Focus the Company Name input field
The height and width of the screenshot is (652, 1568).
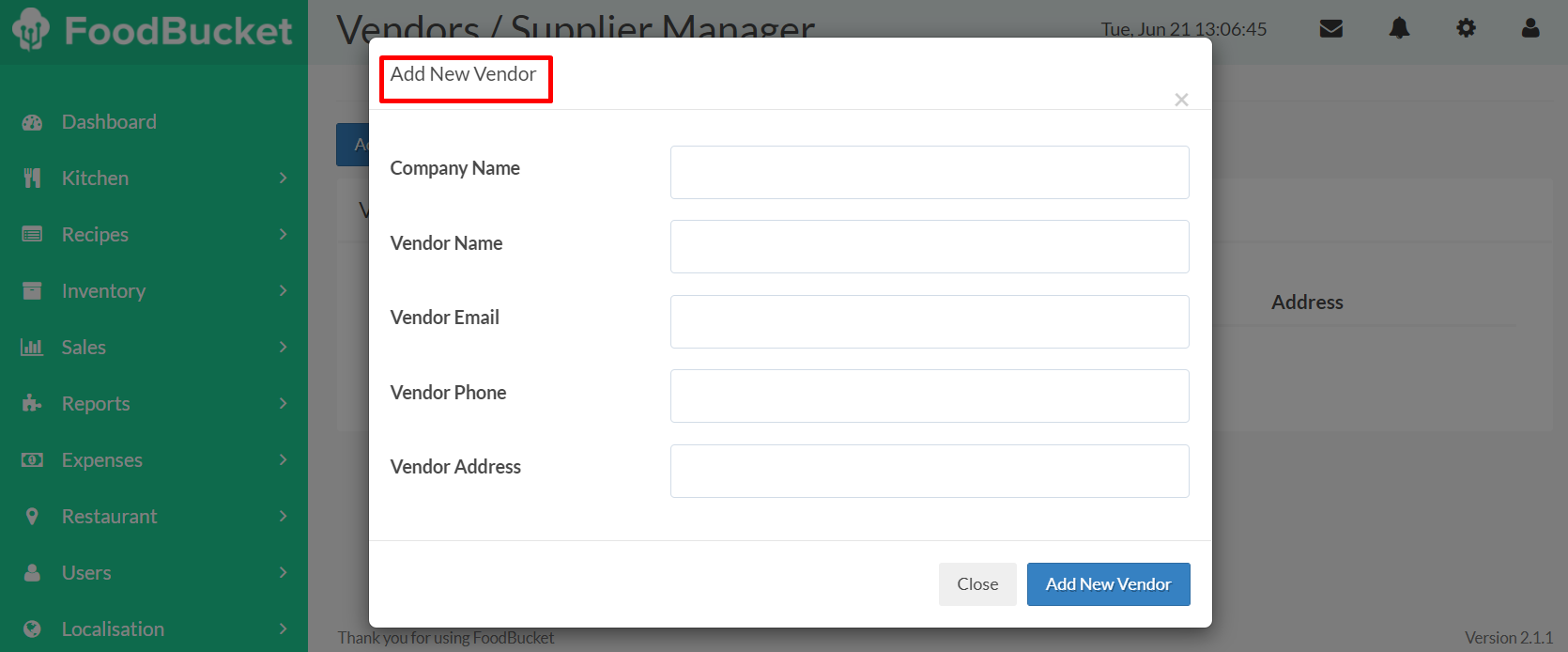coord(930,173)
